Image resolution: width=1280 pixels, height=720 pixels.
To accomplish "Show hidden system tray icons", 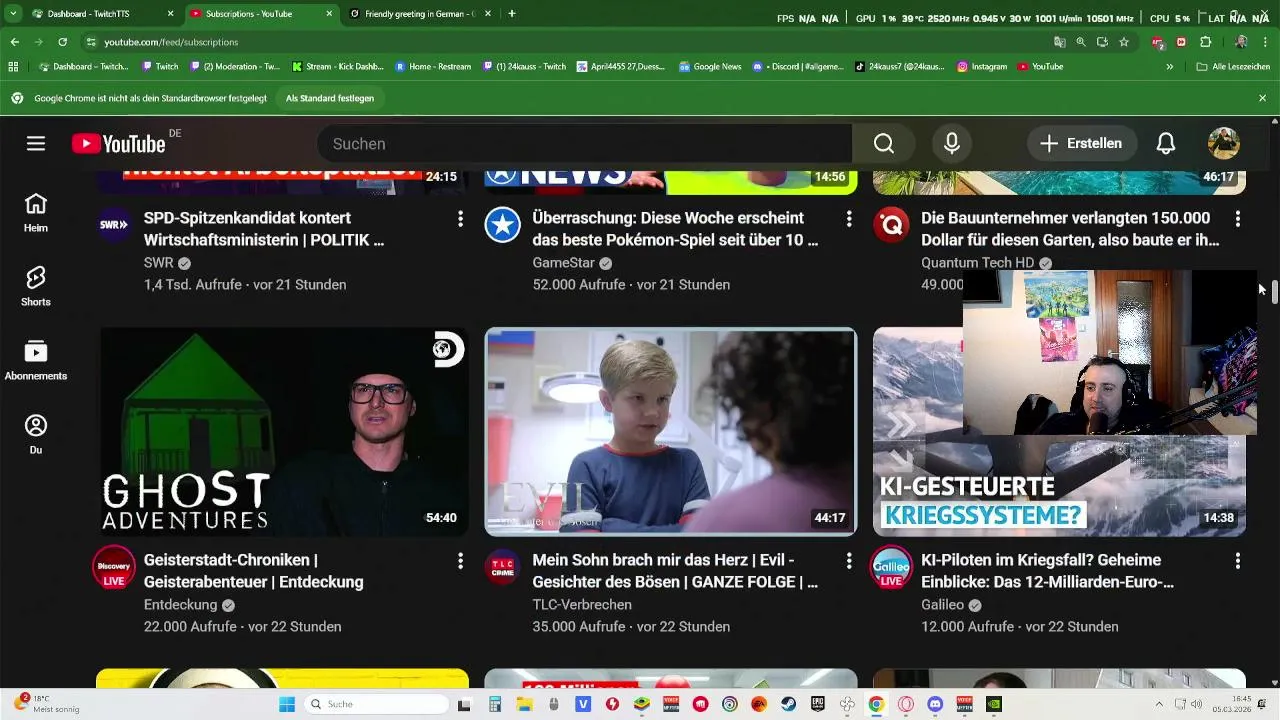I will coord(1159,704).
